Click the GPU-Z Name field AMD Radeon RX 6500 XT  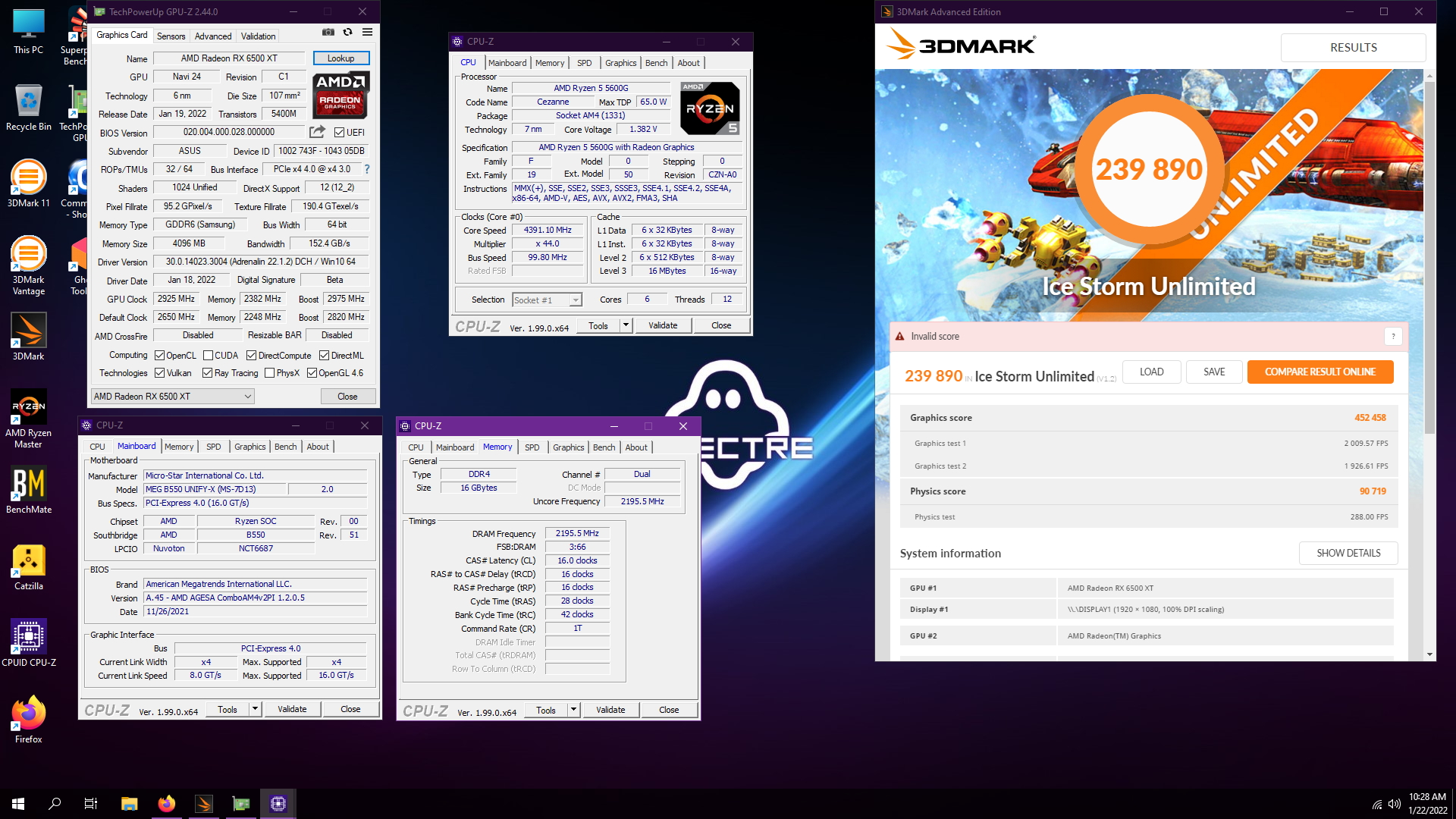(229, 58)
